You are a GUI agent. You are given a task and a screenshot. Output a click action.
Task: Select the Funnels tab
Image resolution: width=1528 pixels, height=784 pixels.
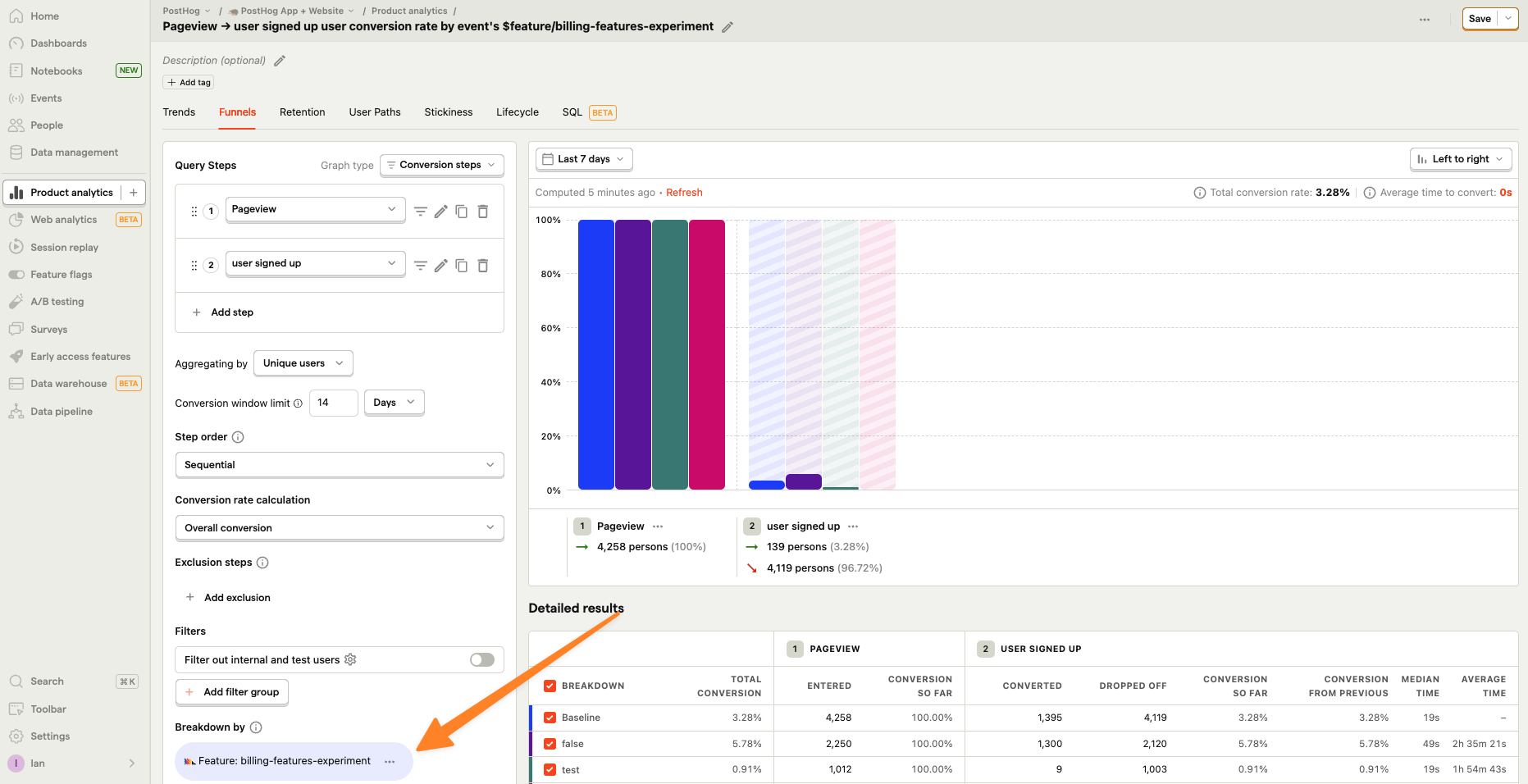click(x=238, y=112)
